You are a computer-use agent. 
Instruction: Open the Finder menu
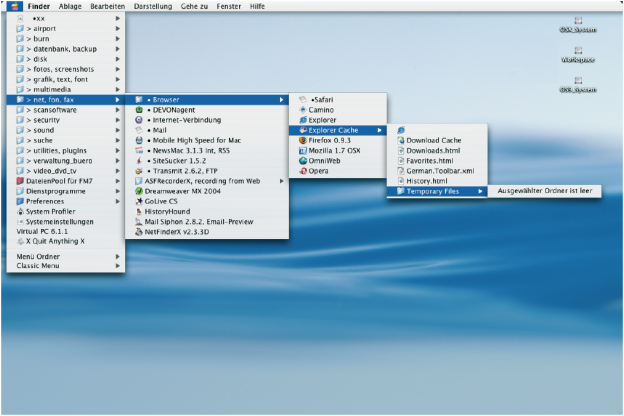(x=39, y=6)
